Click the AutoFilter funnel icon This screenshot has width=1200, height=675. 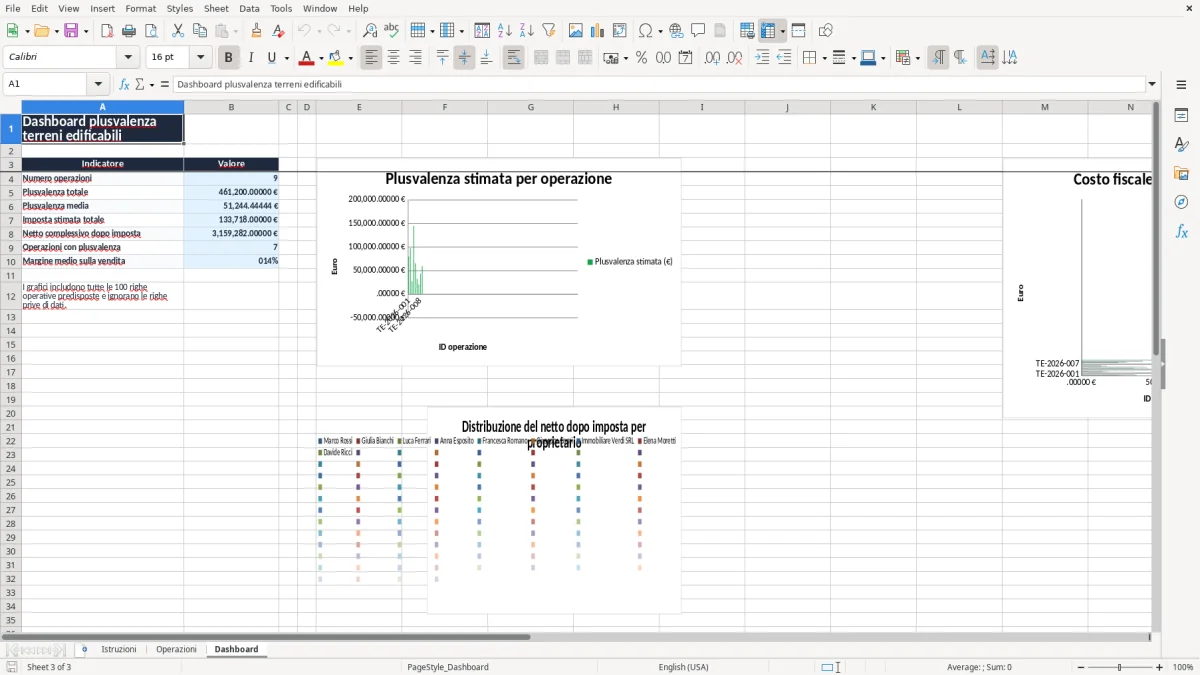point(549,31)
